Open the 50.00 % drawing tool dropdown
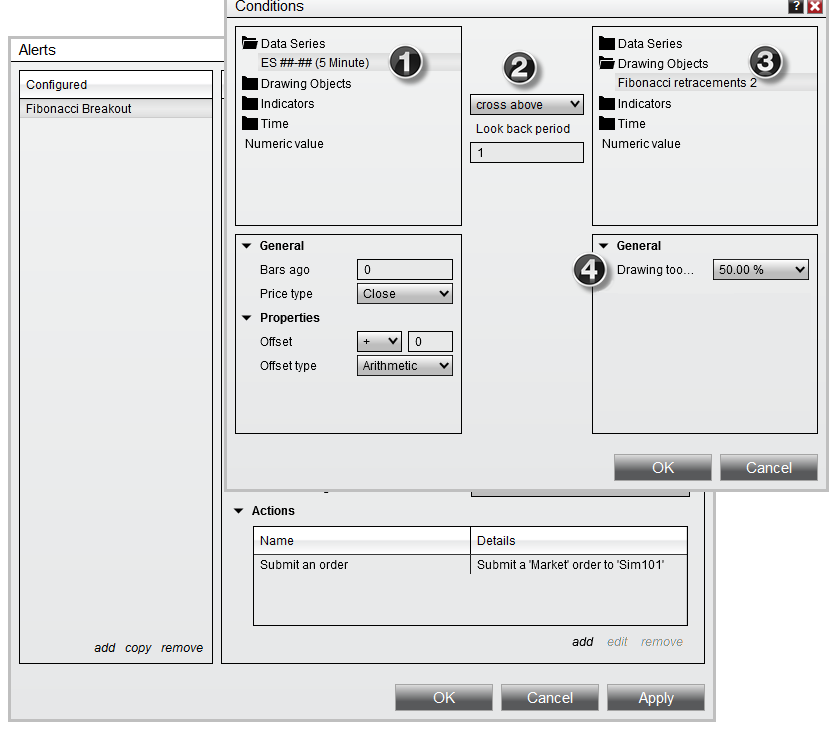The height and width of the screenshot is (744, 835). pyautogui.click(x=760, y=270)
